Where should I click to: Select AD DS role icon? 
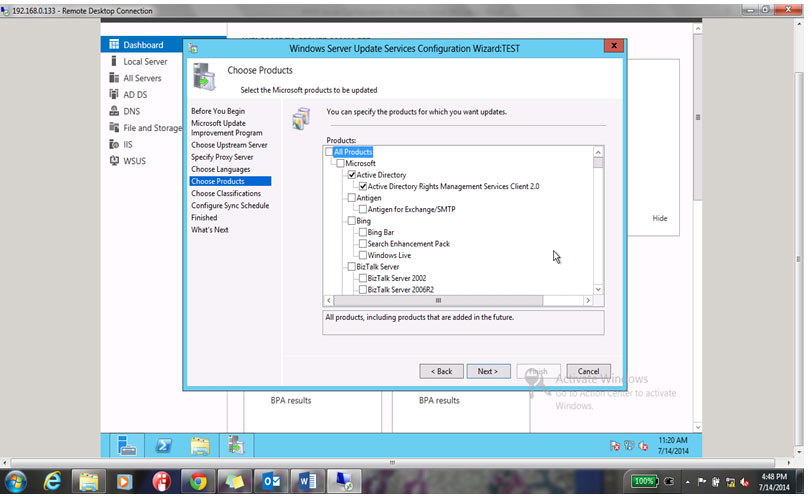pos(114,94)
